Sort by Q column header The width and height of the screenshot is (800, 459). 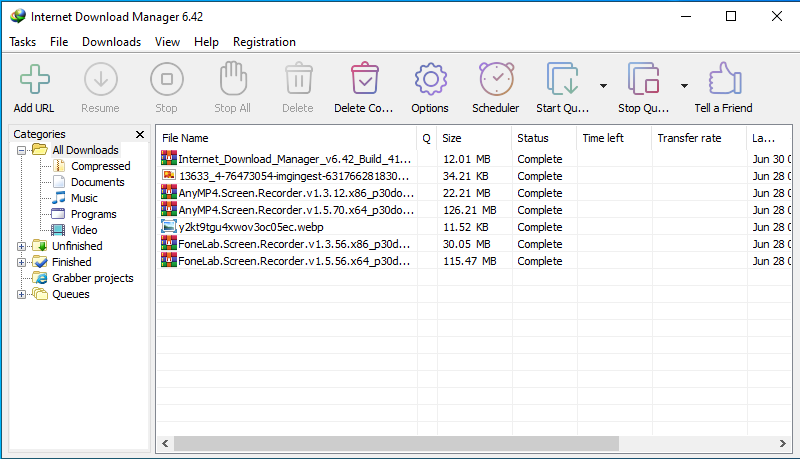click(x=427, y=138)
